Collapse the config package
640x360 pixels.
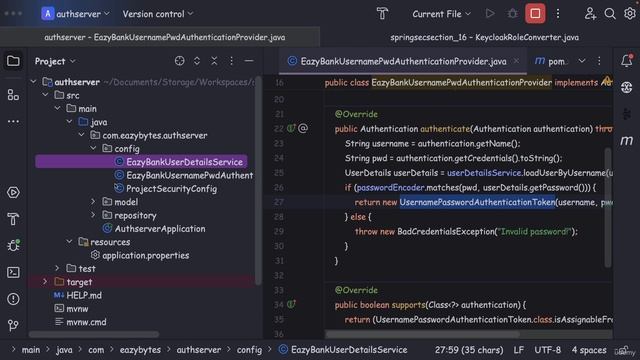(93, 149)
